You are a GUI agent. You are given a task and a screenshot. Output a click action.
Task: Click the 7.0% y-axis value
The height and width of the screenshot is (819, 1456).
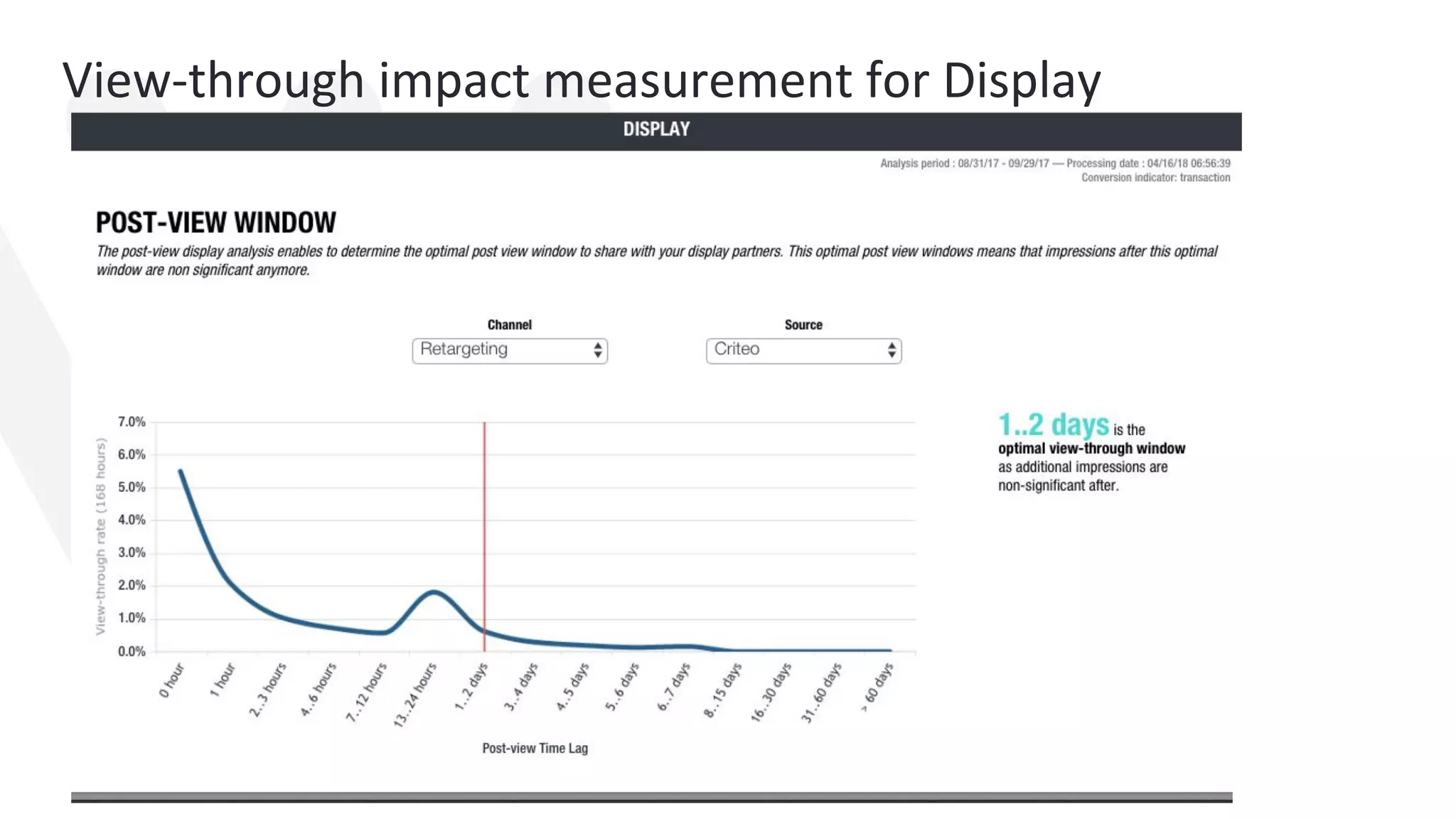pyautogui.click(x=132, y=422)
